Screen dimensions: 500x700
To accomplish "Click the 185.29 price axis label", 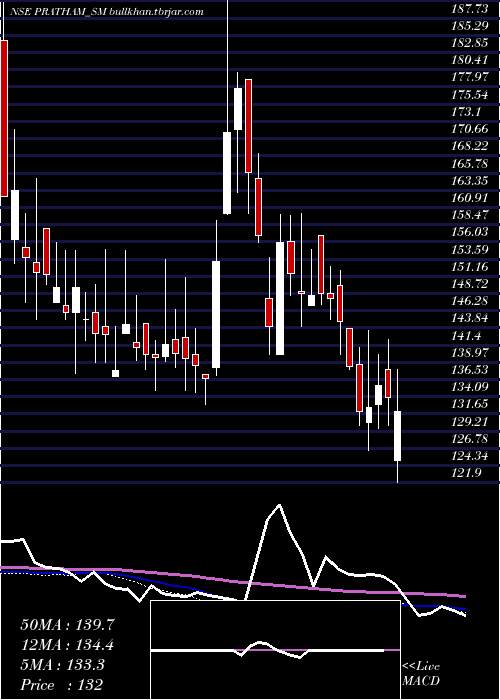I will coord(470,26).
